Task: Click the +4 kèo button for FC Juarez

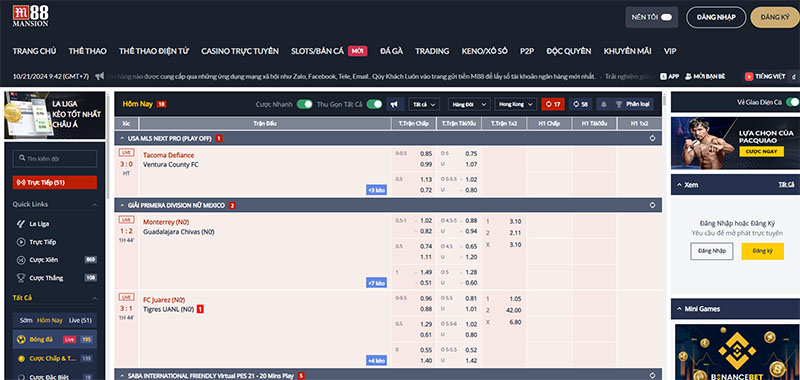Action: tap(377, 360)
